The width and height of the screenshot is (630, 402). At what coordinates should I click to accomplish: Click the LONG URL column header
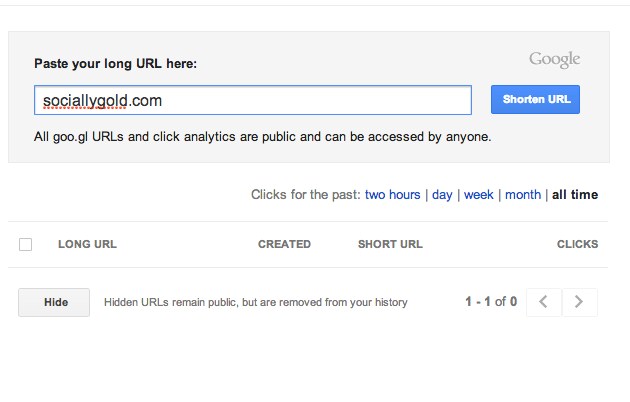tap(87, 244)
